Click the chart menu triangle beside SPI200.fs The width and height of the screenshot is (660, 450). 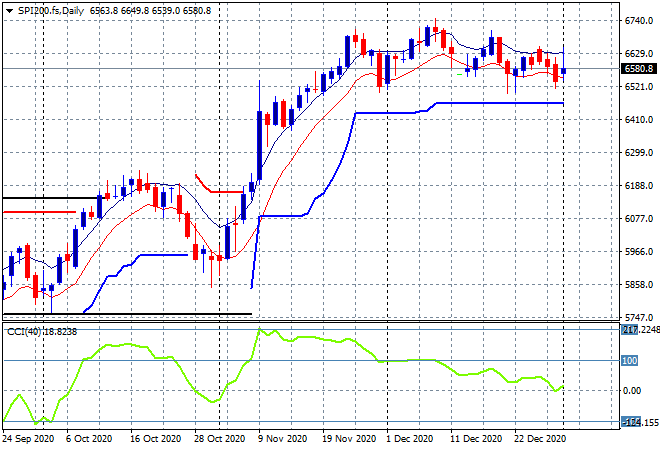tap(9, 11)
